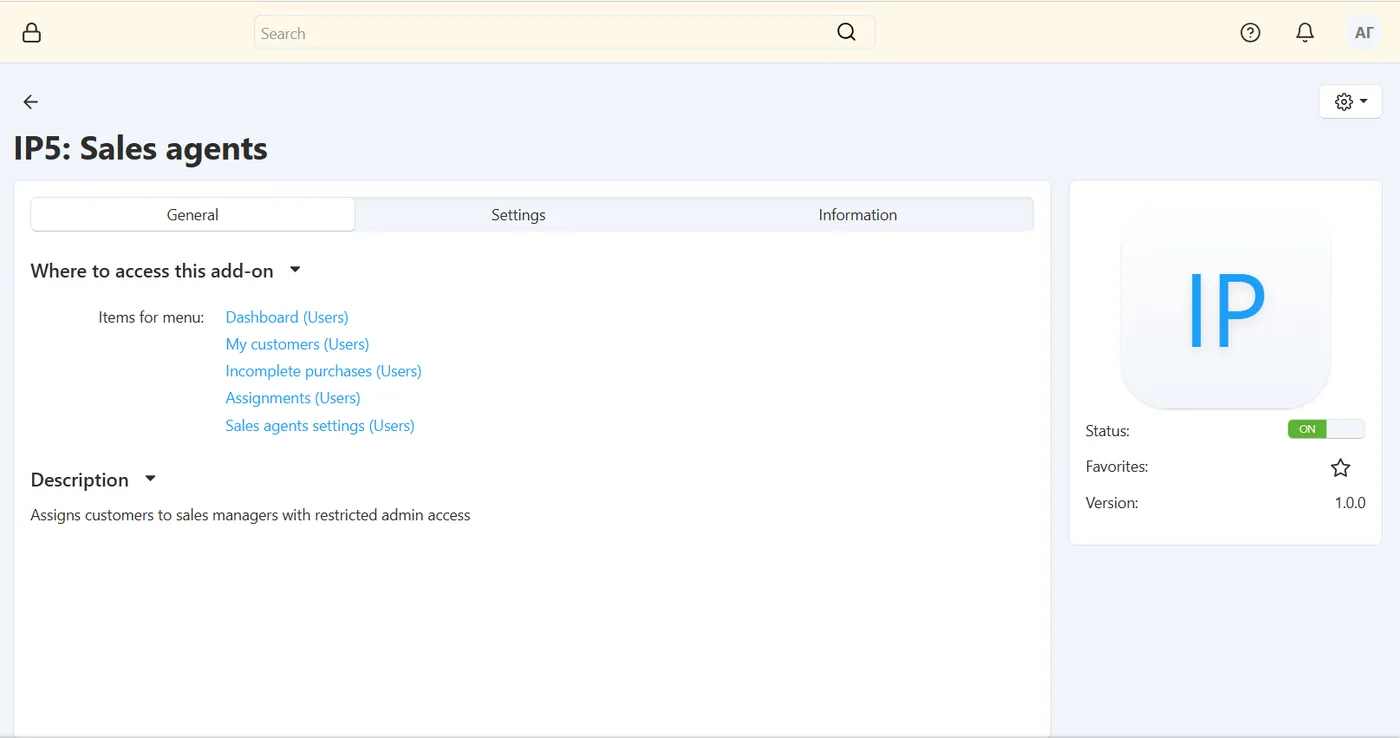Open the Dashboard (Users) link
Viewport: 1400px width, 738px height.
(287, 317)
